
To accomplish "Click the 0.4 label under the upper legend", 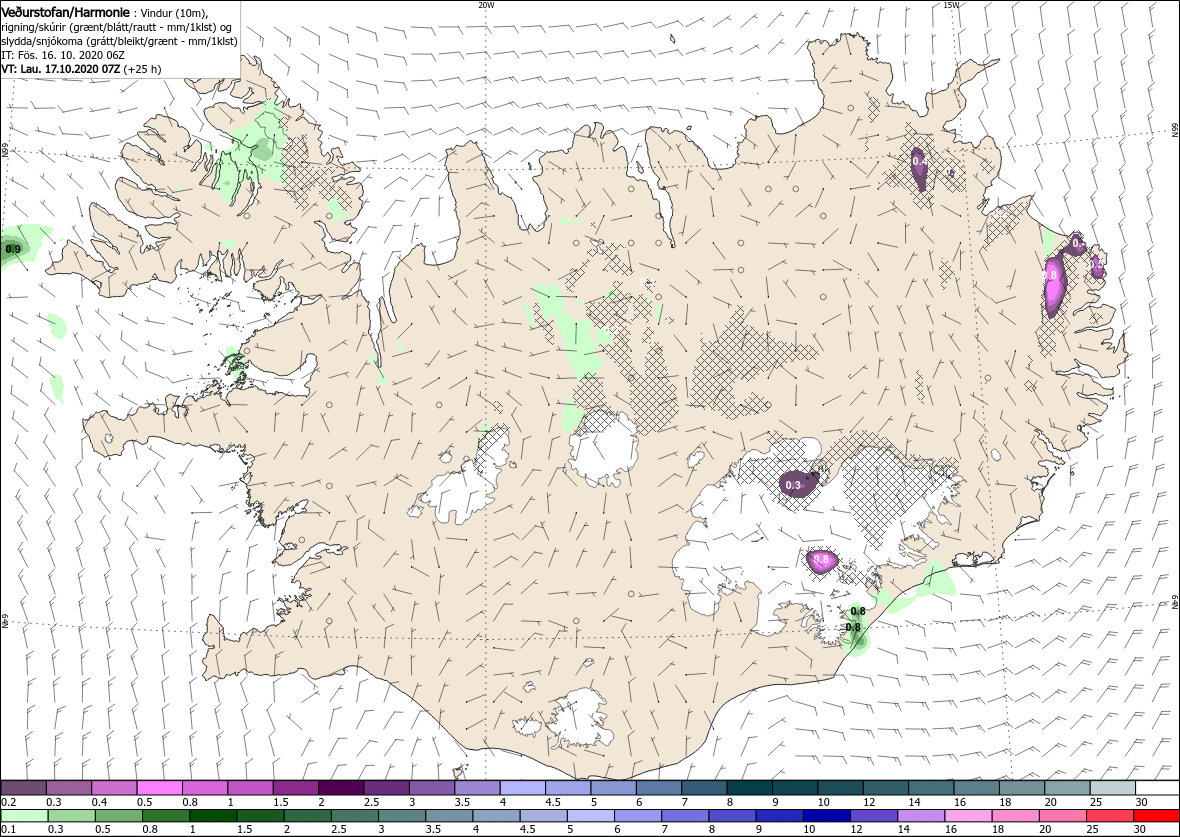I will pyautogui.click(x=99, y=802).
